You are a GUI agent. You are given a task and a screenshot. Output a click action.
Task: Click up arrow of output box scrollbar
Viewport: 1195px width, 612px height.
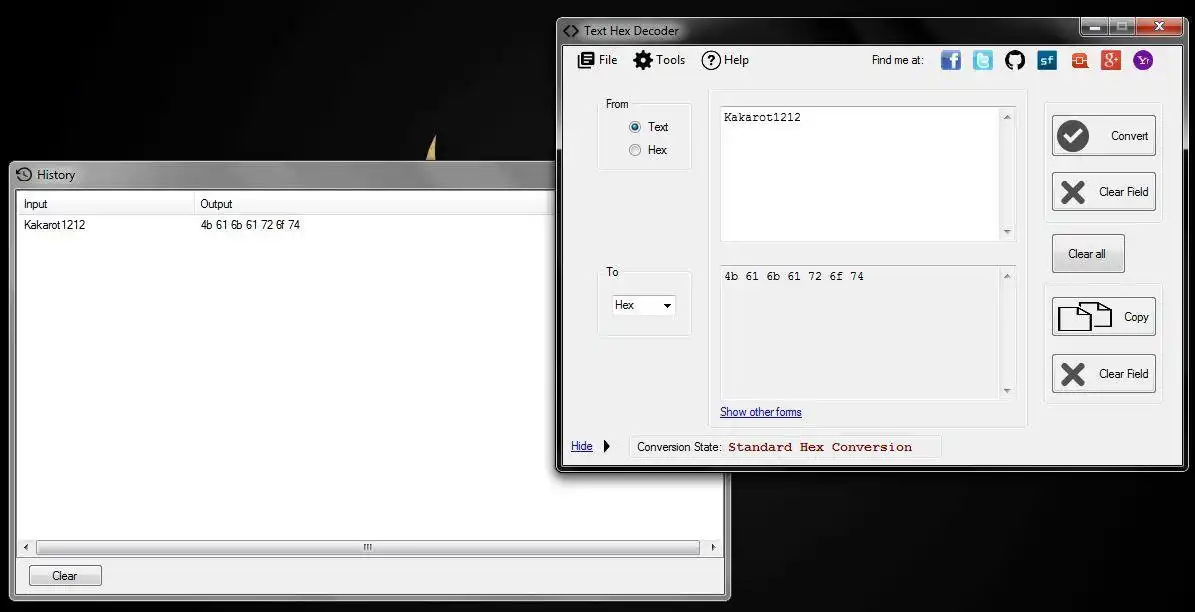click(1008, 276)
